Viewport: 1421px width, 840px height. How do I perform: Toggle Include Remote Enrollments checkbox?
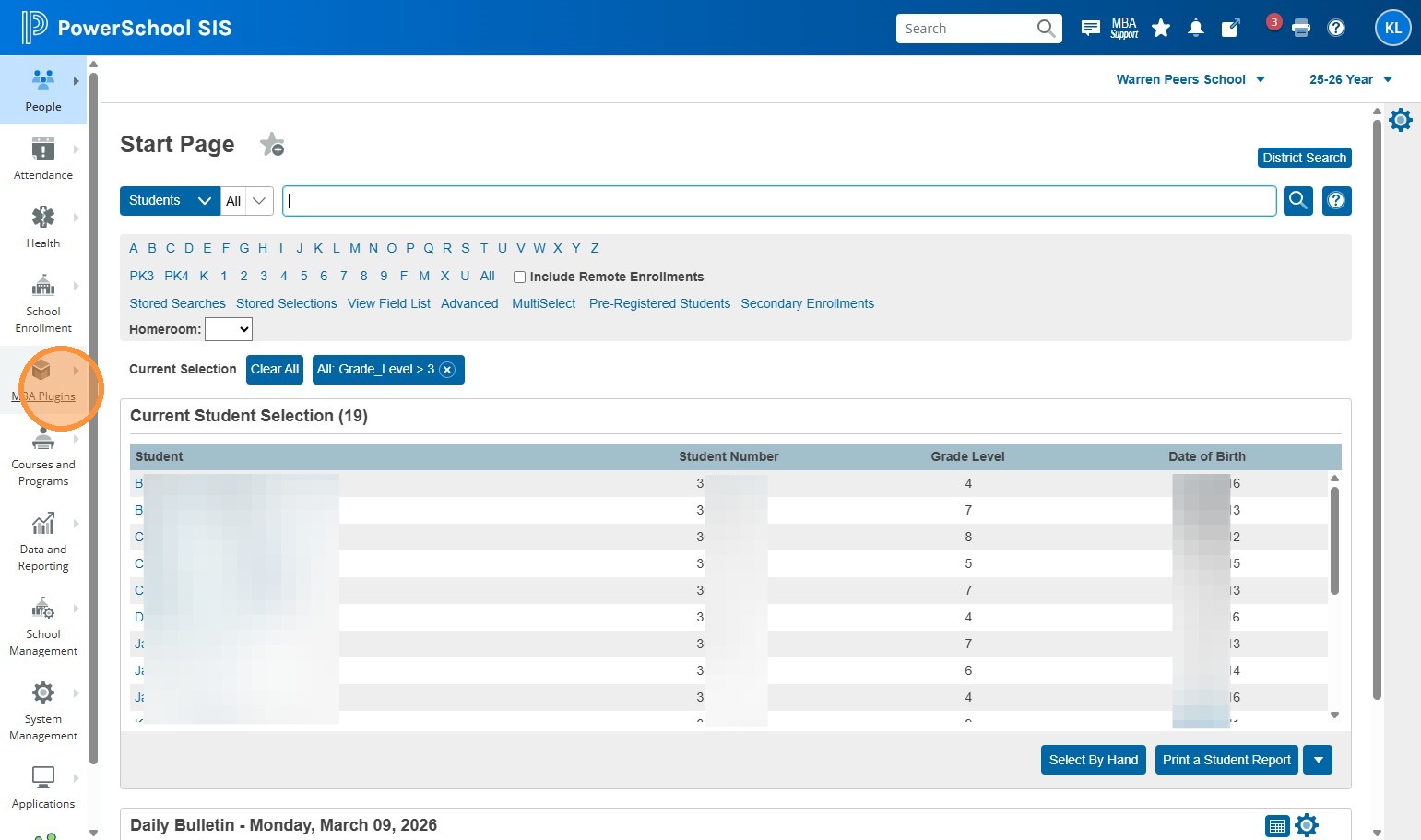point(519,277)
